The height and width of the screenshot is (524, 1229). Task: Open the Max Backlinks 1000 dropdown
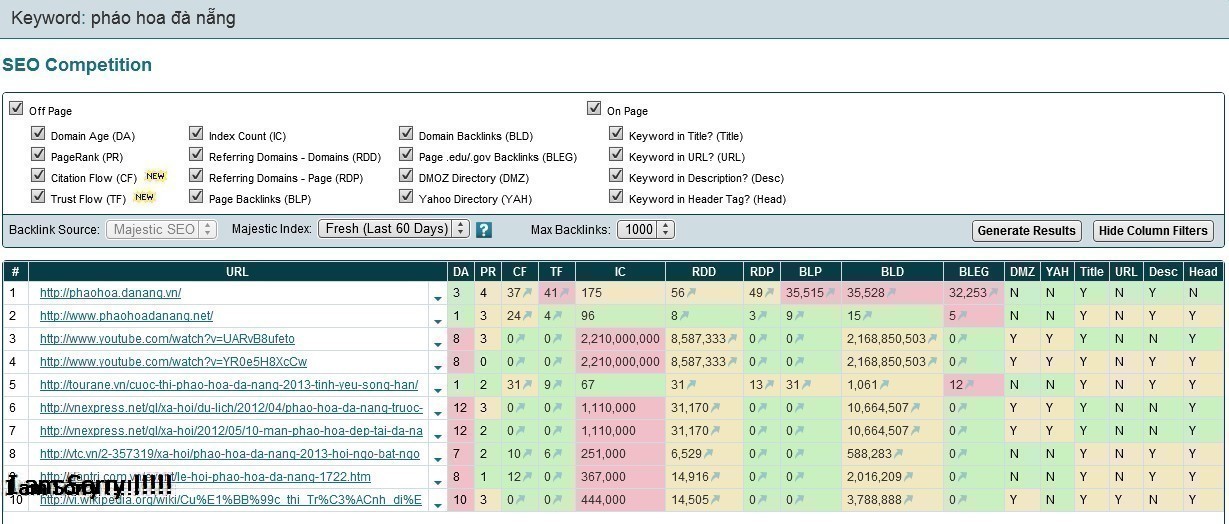click(645, 229)
